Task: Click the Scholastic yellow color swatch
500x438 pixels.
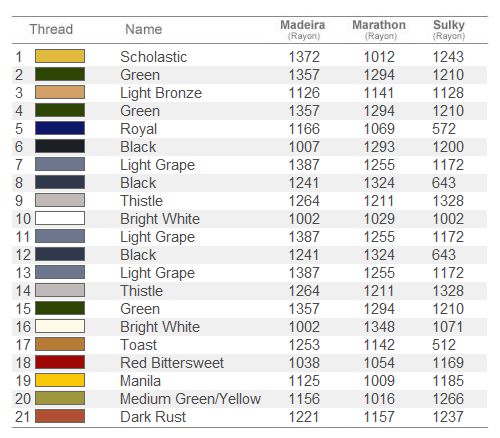Action: 60,56
